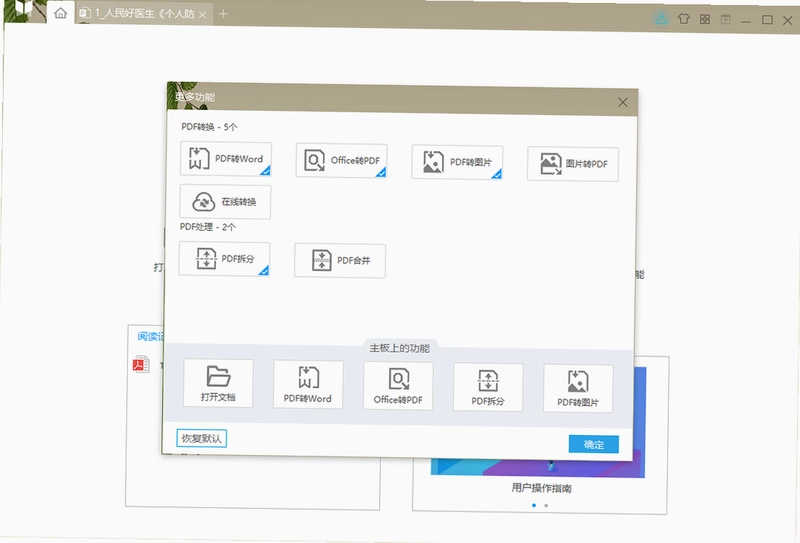800x543 pixels.
Task: Open the red PDF file in background list
Action: 141,364
